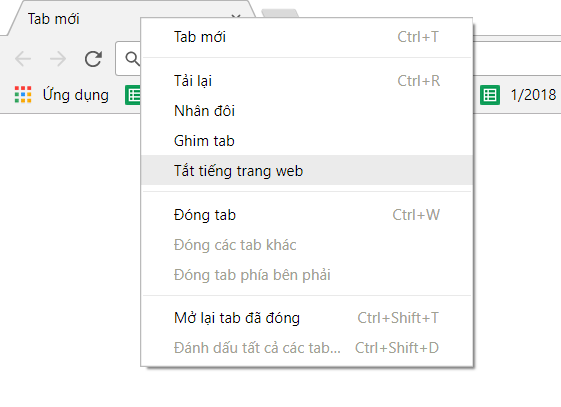Close the tab using 'Đóng tab'
561x407 pixels.
(x=307, y=215)
